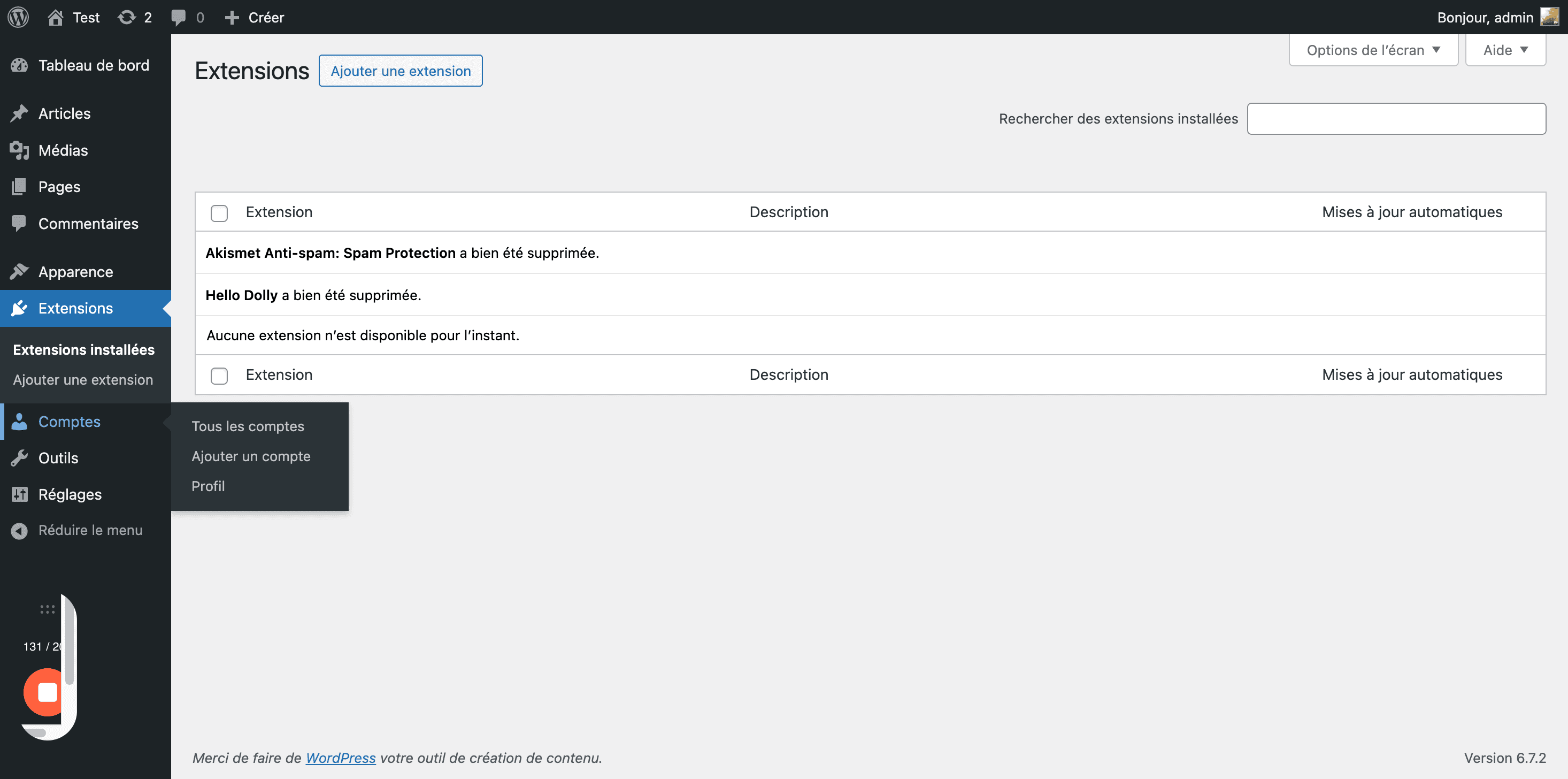Follow the WordPress footer link
The width and height of the screenshot is (1568, 779).
tap(341, 758)
